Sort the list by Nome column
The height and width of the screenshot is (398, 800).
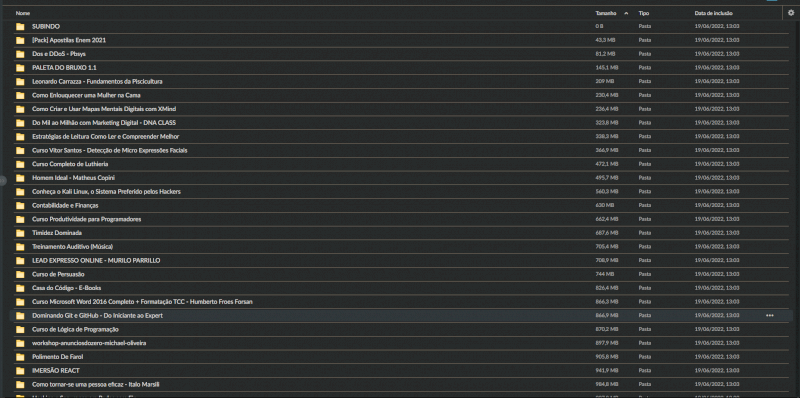pyautogui.click(x=22, y=13)
